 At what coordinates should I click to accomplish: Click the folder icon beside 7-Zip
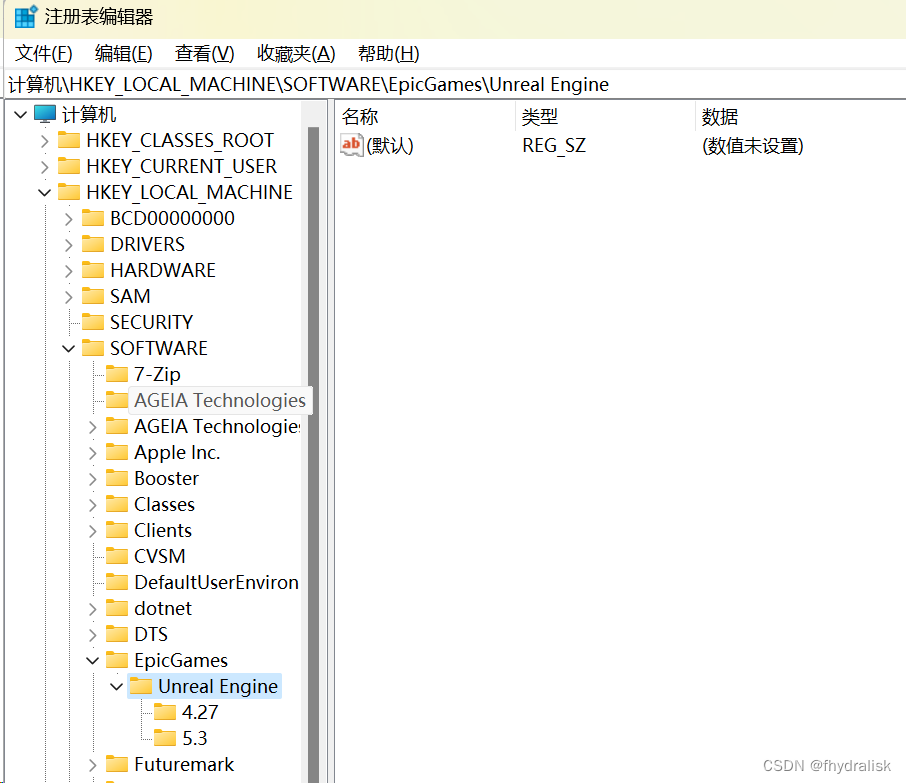pyautogui.click(x=117, y=374)
